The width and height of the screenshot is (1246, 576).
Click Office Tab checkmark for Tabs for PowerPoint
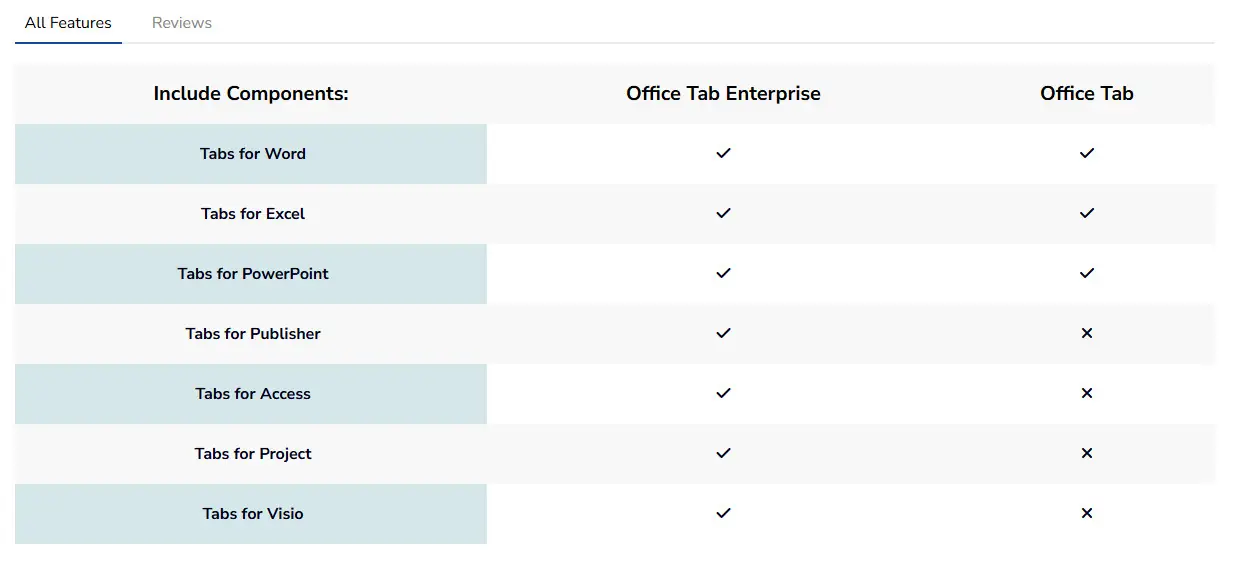1087,274
